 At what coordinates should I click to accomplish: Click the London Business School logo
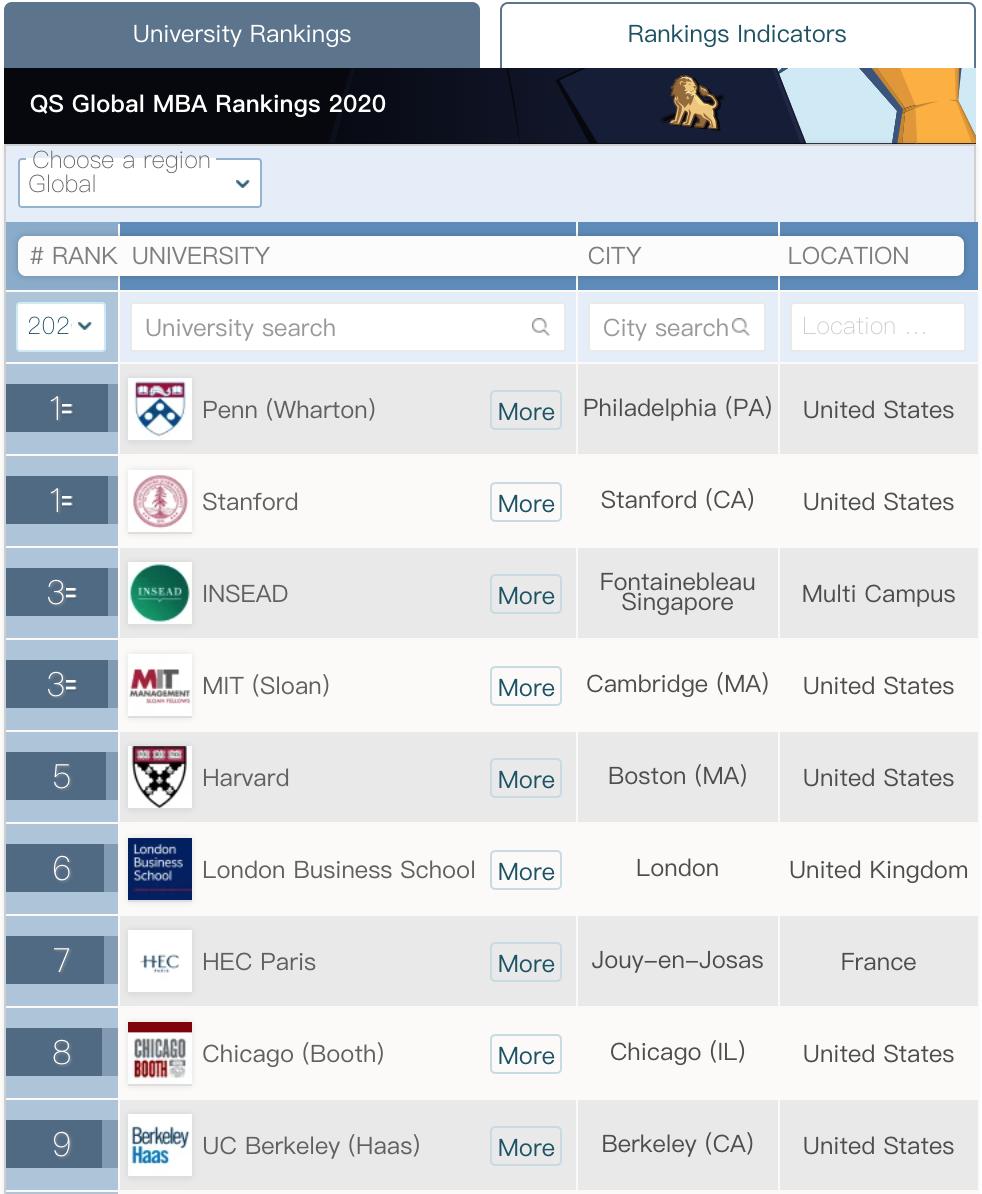click(160, 869)
